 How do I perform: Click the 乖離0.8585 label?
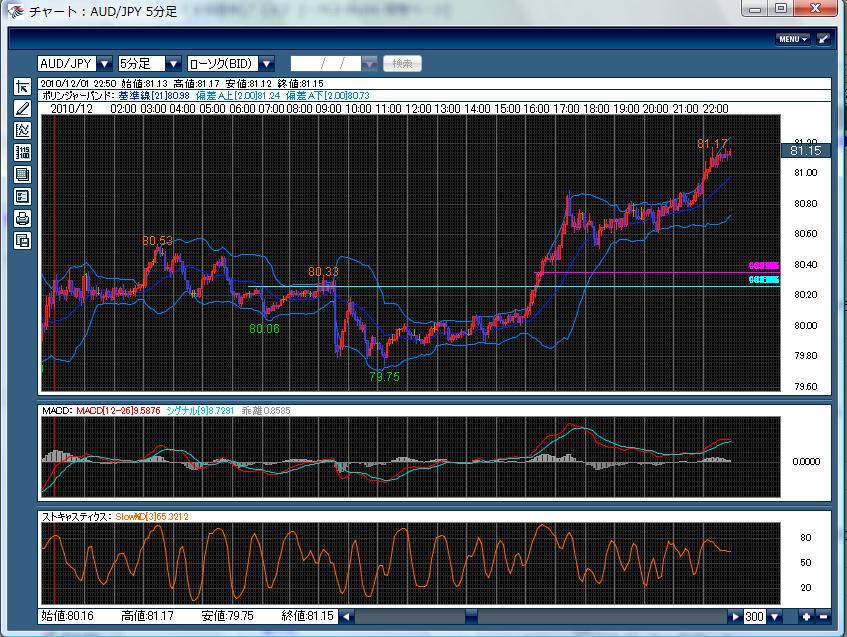[x=266, y=411]
